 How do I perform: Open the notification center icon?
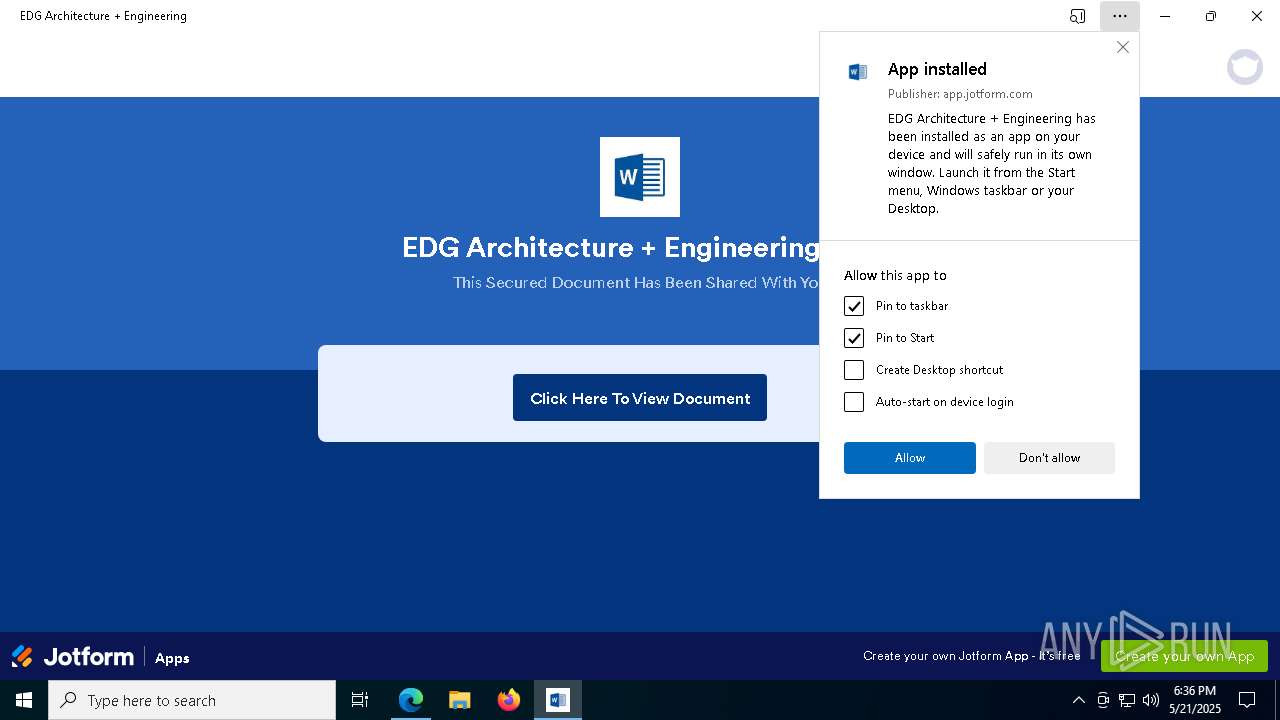1247,700
